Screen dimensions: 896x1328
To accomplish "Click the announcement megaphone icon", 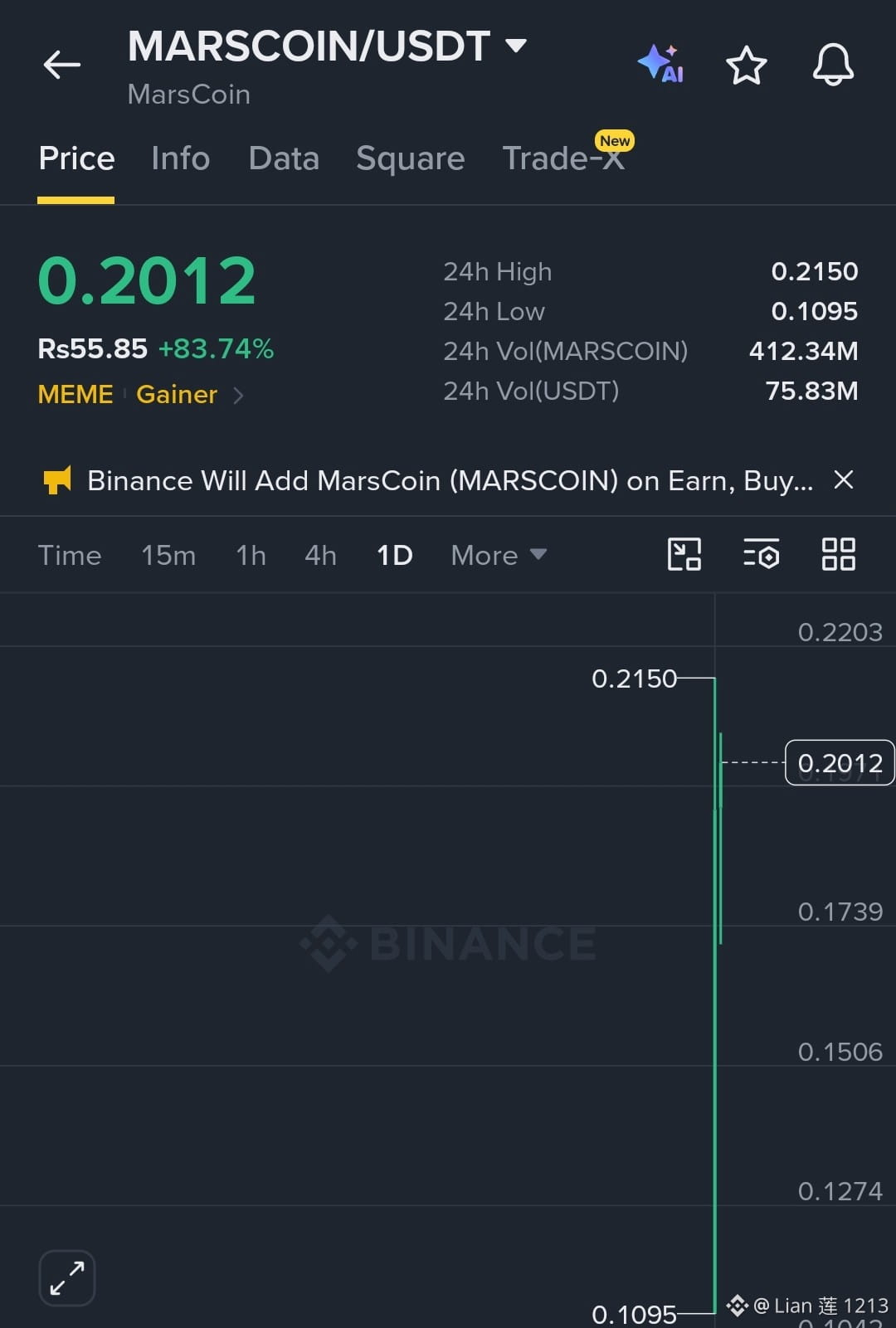I will click(57, 479).
